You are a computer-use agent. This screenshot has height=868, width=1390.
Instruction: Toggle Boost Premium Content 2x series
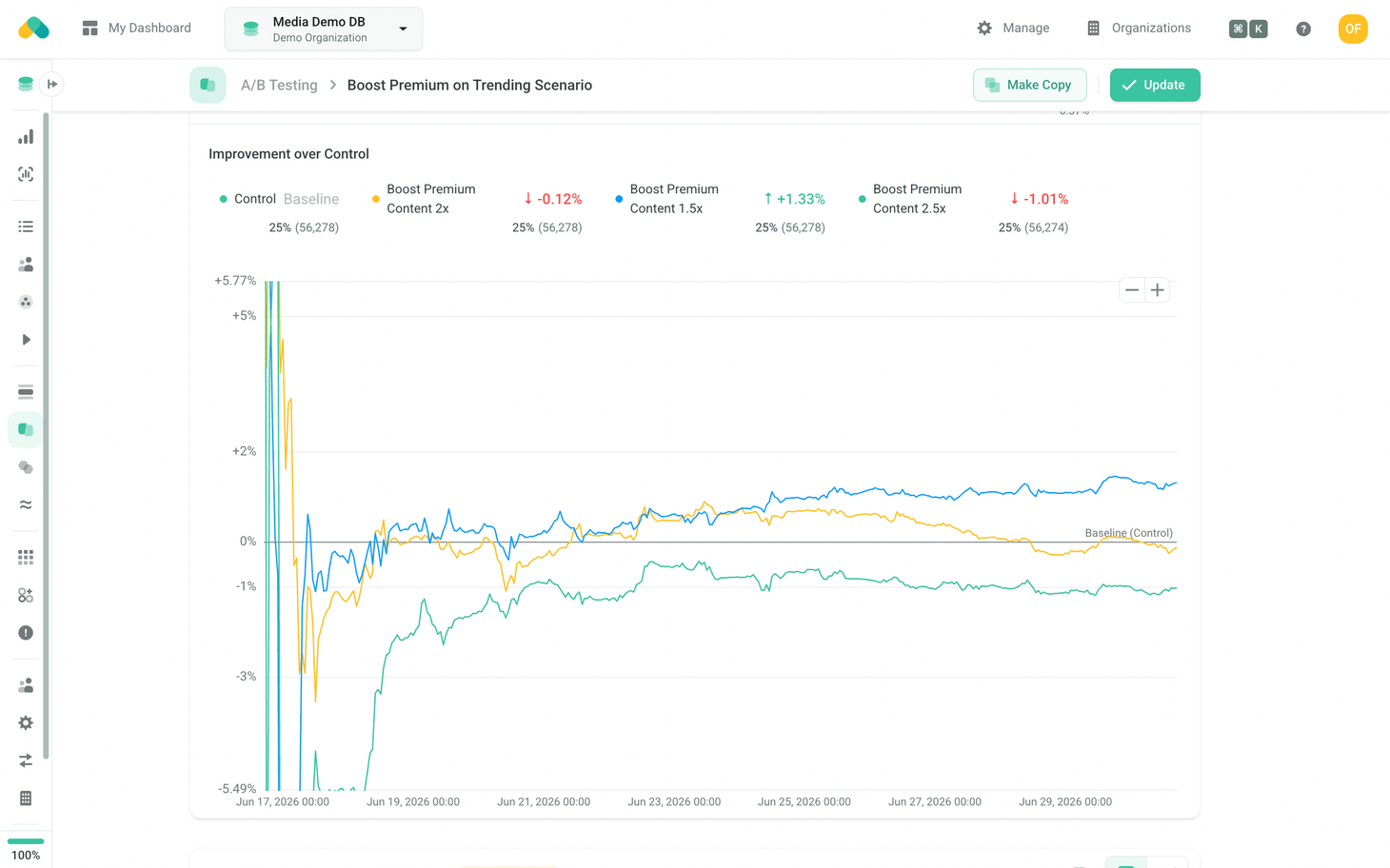[423, 199]
